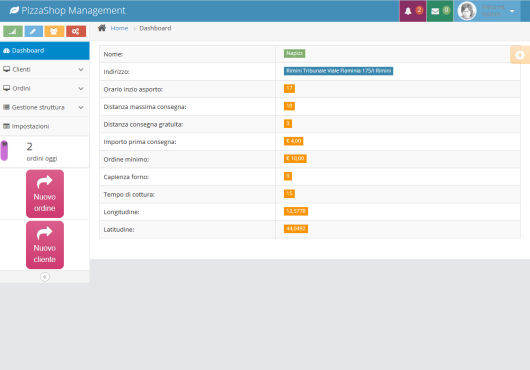This screenshot has width=530, height=370.
Task: Expand the Ordini chevron arrow
Action: point(81,89)
